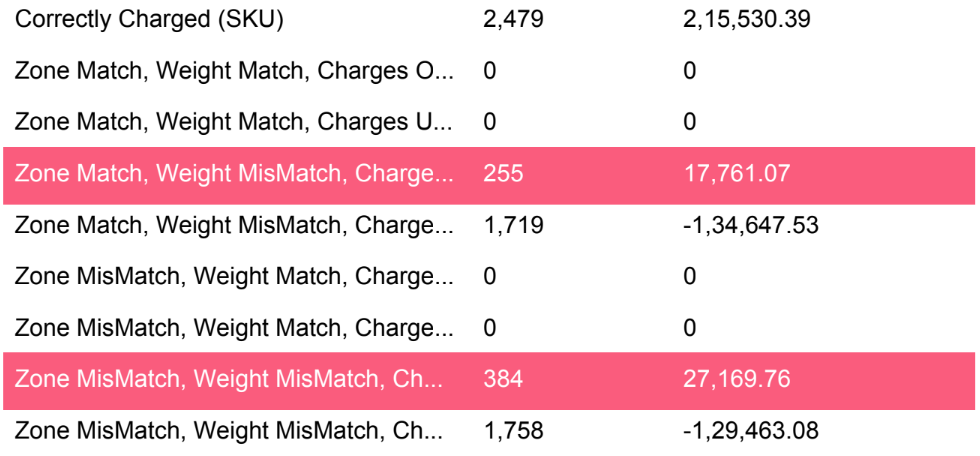Image resolution: width=980 pixels, height=456 pixels.
Task: Click the highlighted count 255
Action: (x=502, y=173)
